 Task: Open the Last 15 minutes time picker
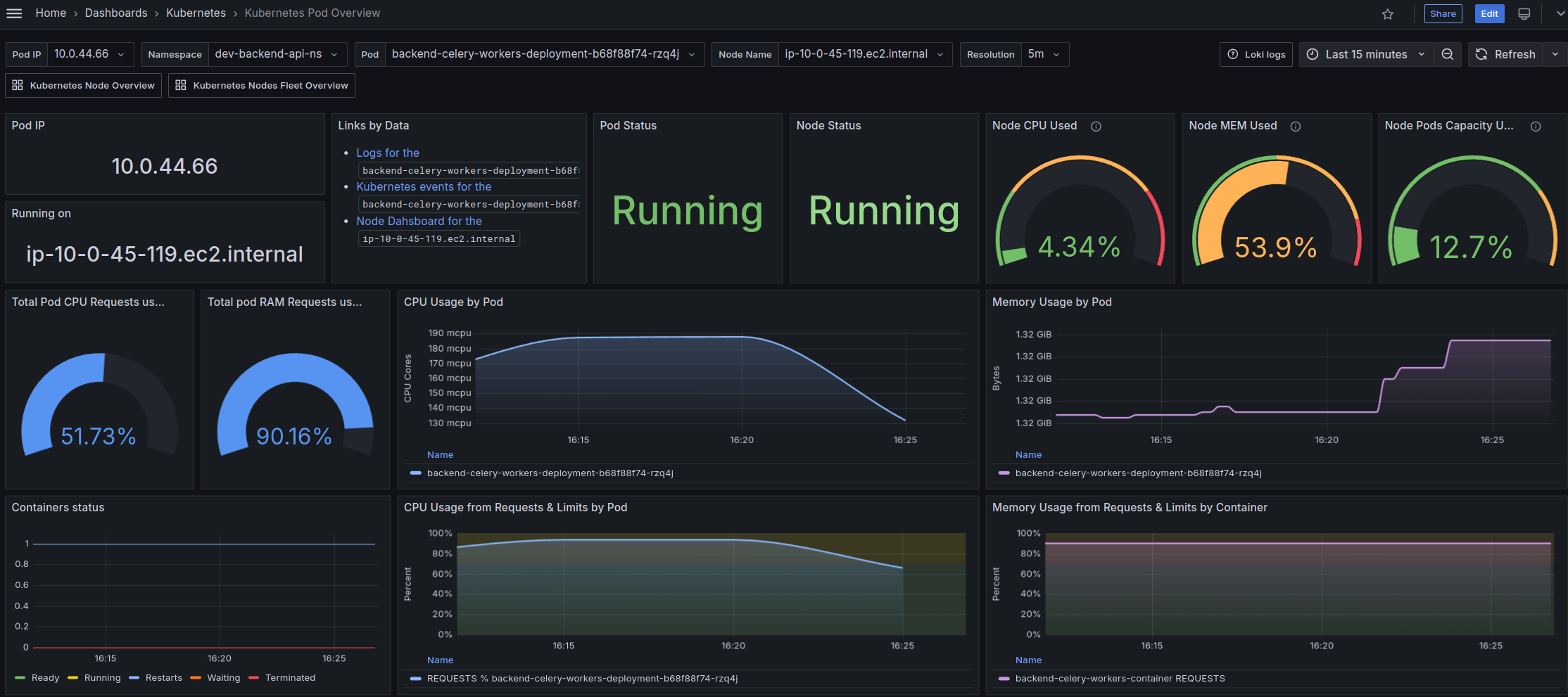coord(1366,54)
